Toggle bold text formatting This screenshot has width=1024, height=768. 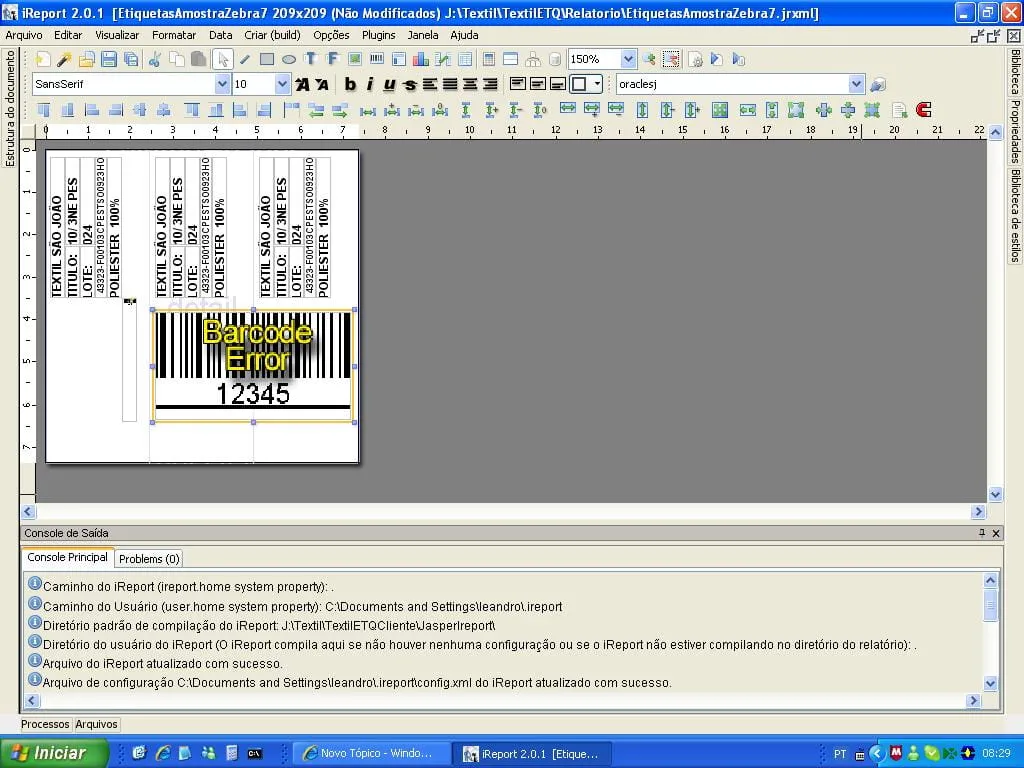(350, 85)
